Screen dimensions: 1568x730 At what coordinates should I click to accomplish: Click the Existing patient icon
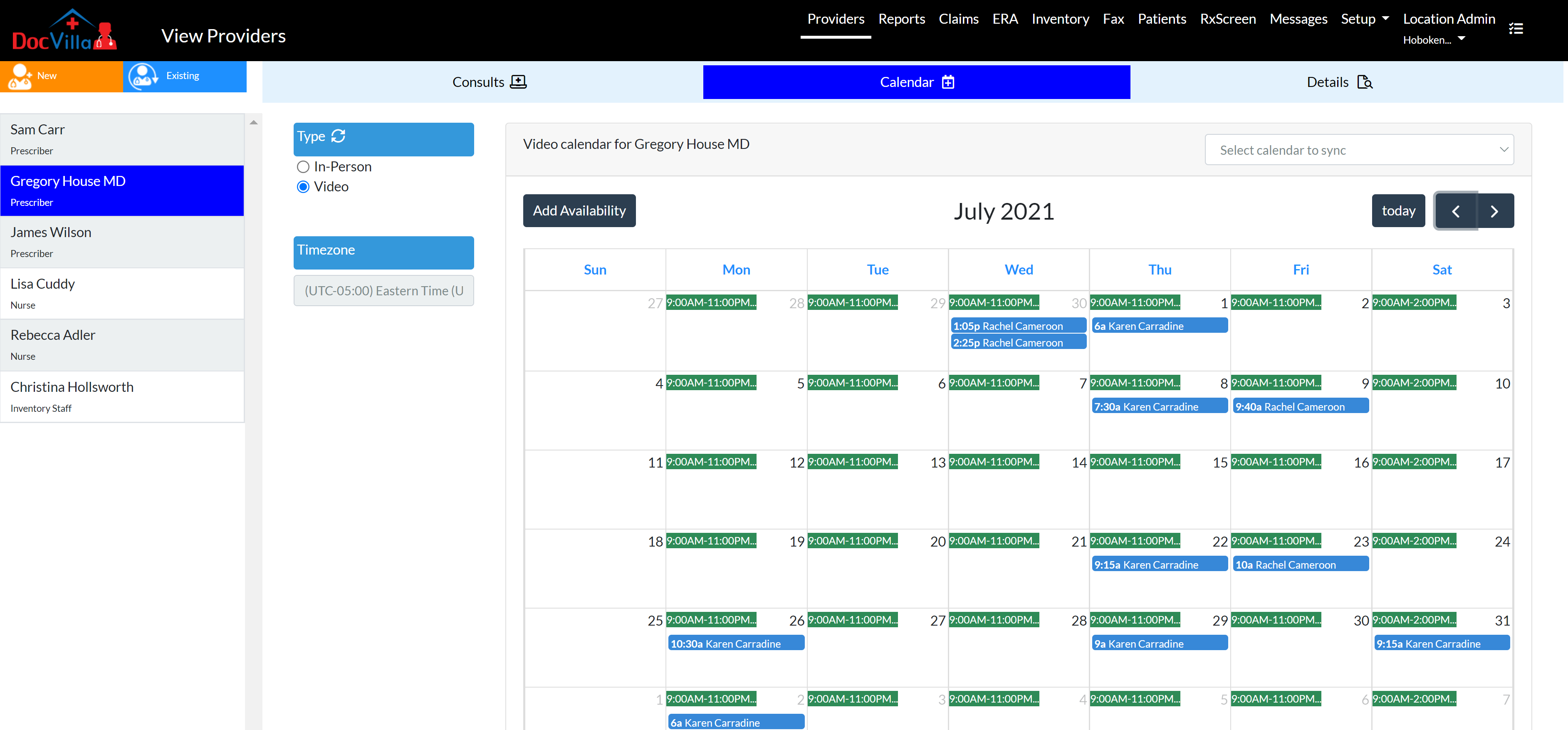click(143, 76)
